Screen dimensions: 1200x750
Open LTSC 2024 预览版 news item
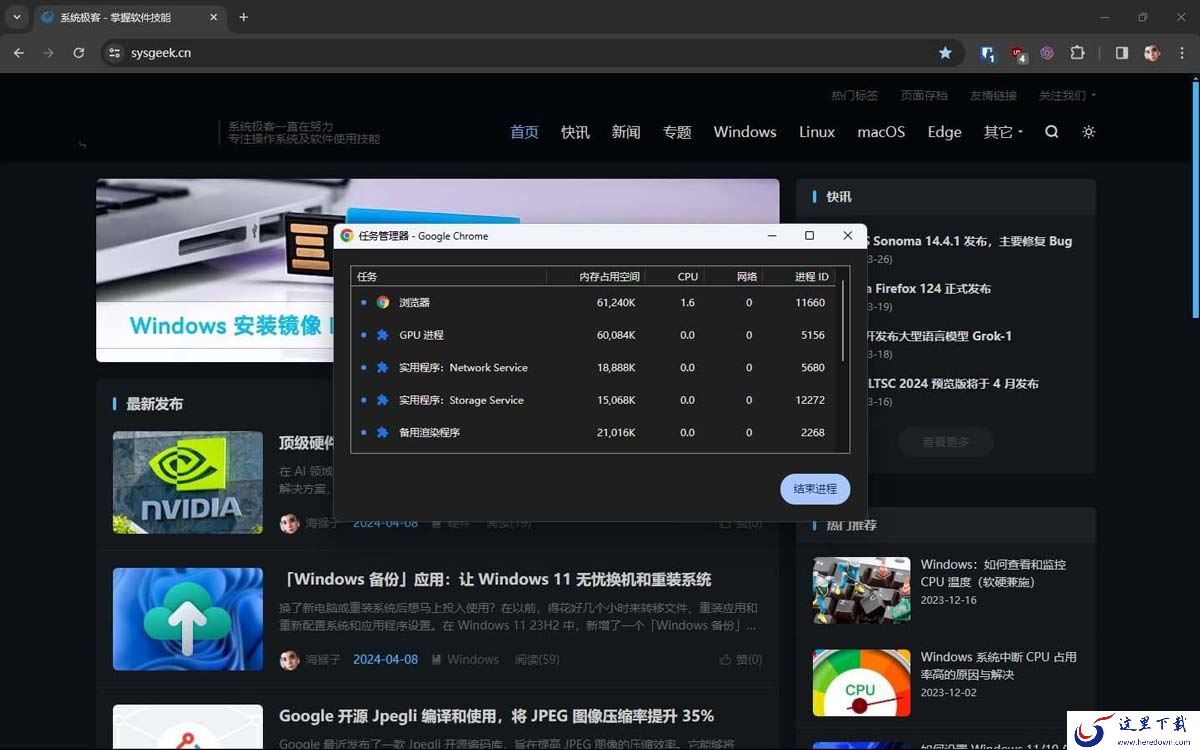click(x=951, y=384)
